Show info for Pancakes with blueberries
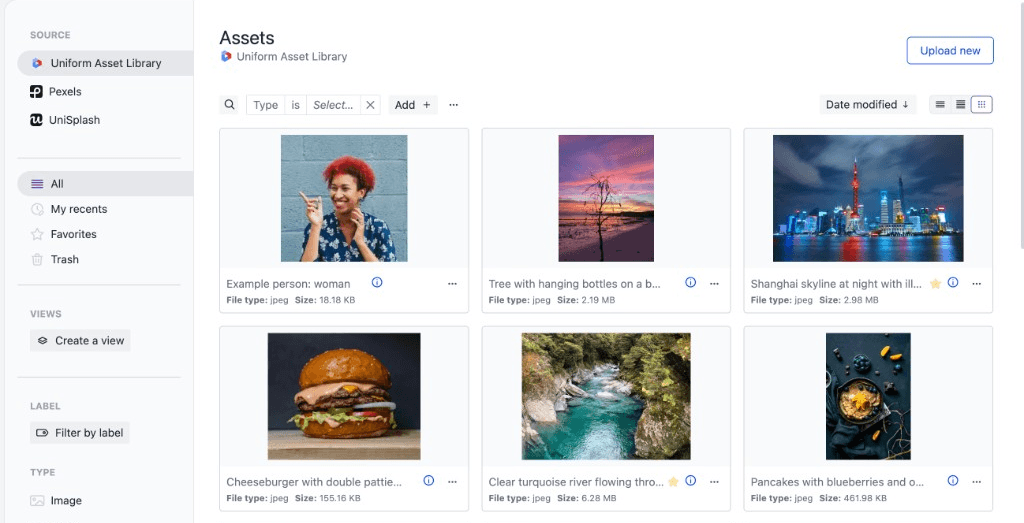Screen dimensions: 1024x523 pos(953,481)
